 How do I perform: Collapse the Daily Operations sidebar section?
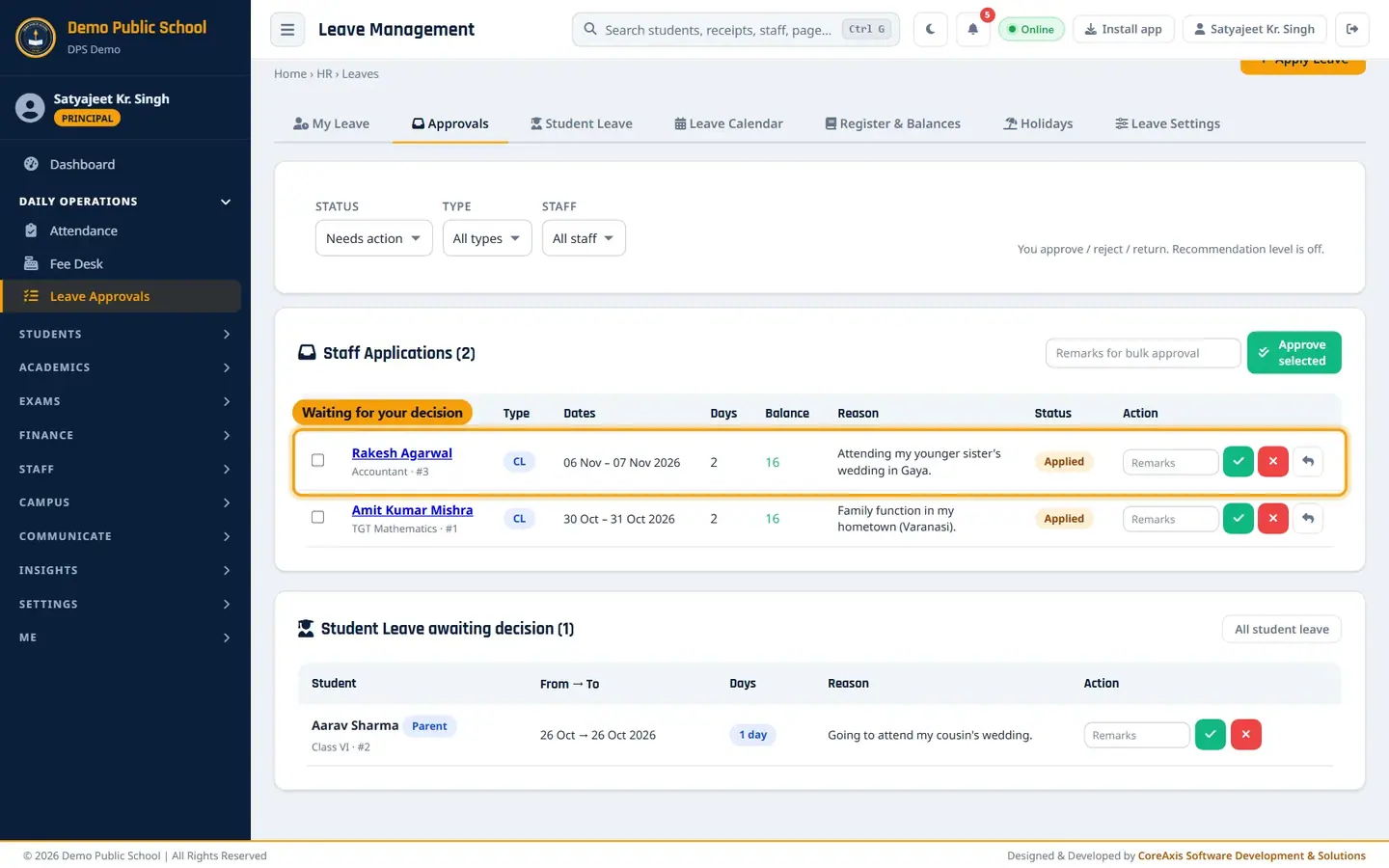[125, 202]
